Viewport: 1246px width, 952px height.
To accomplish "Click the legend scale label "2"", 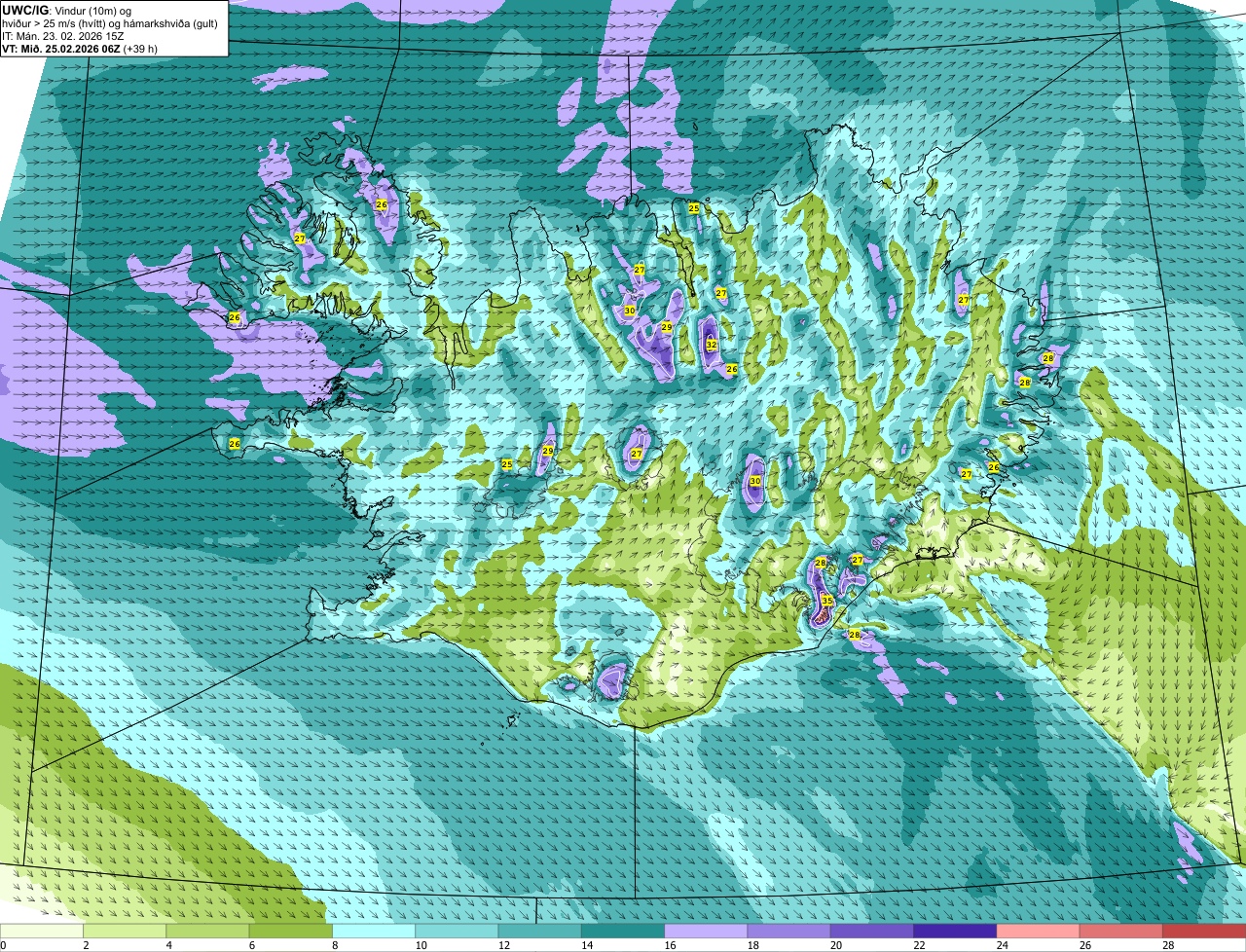I will [86, 945].
